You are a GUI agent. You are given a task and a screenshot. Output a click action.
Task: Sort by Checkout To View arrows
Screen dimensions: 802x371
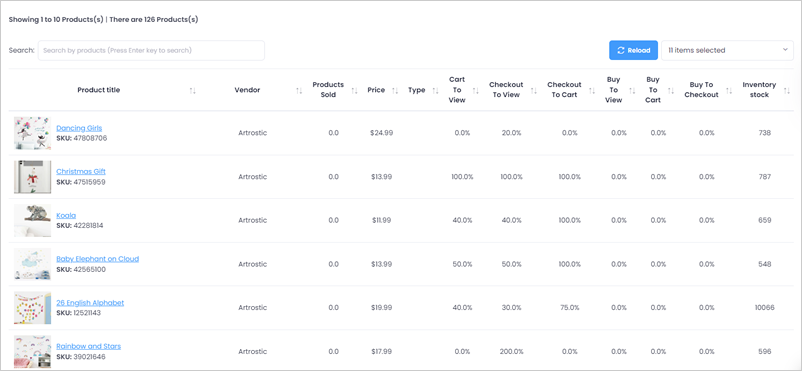(x=533, y=91)
